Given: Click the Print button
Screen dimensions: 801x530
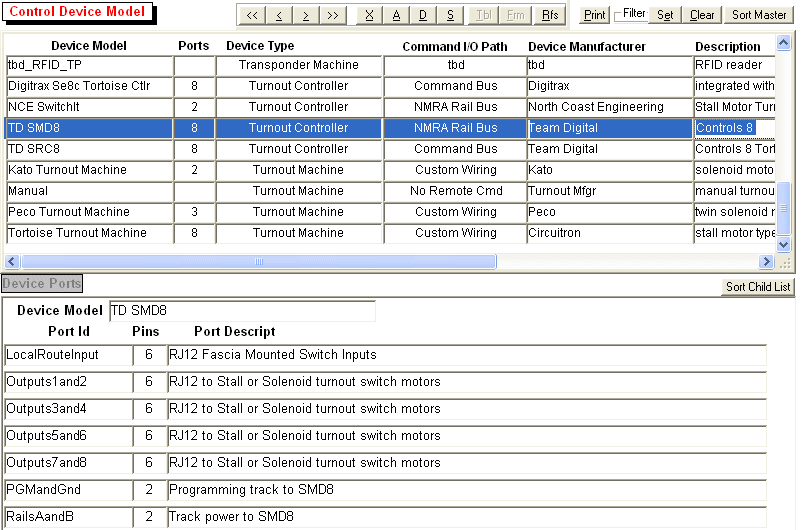Looking at the screenshot, I should point(595,15).
